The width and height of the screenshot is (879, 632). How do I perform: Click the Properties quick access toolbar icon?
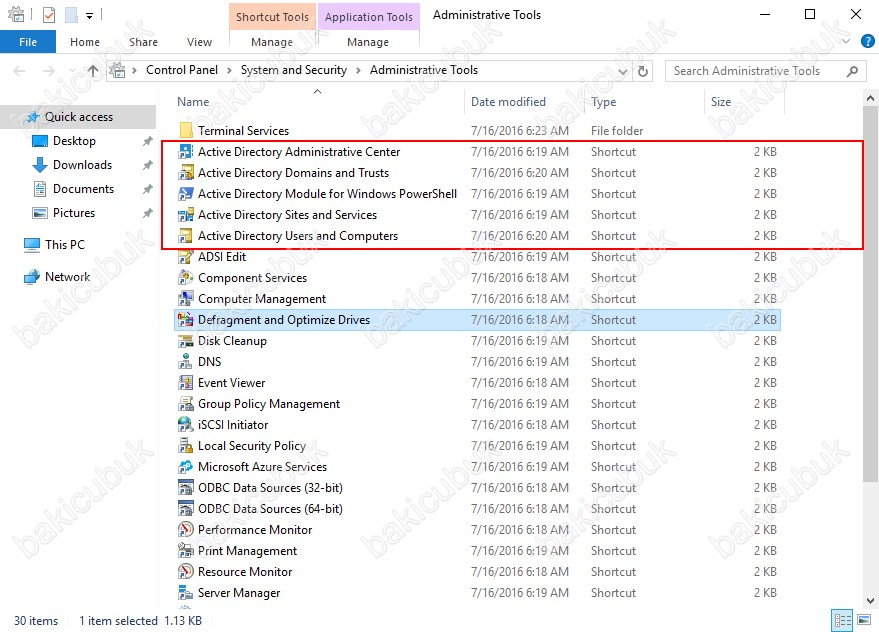tap(49, 15)
